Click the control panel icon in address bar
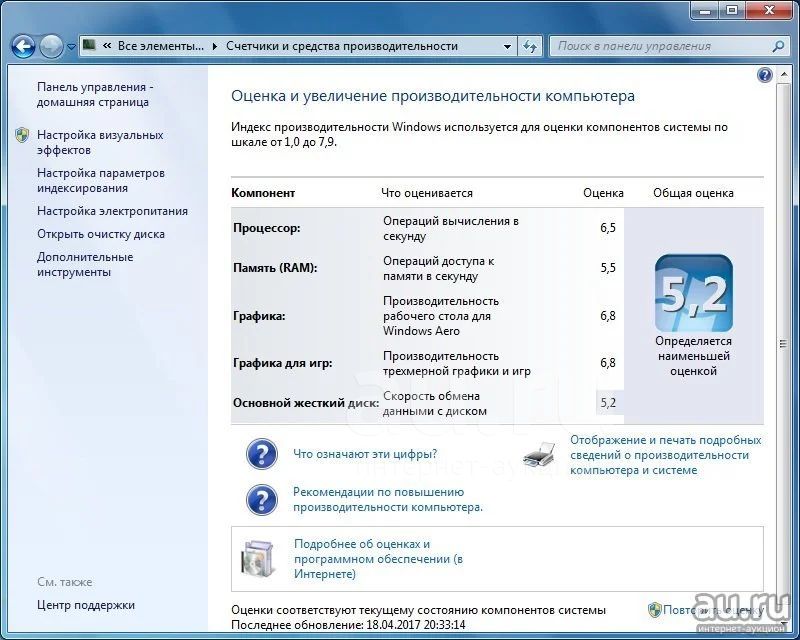The image size is (800, 640). tap(89, 45)
